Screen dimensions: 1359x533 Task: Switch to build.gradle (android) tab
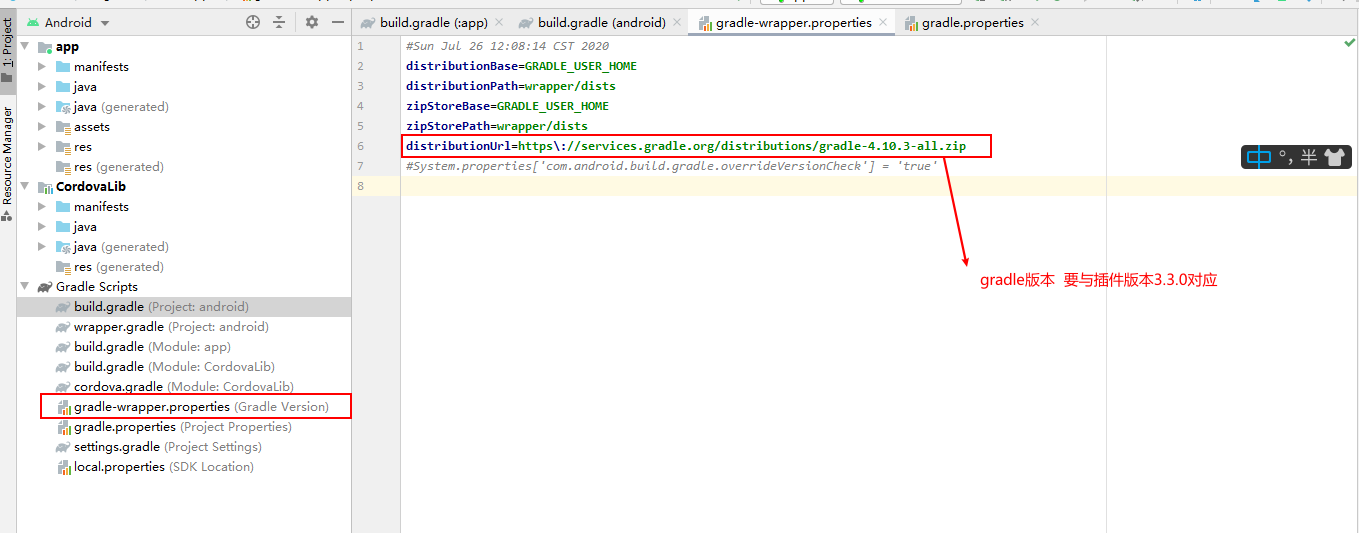(x=601, y=22)
